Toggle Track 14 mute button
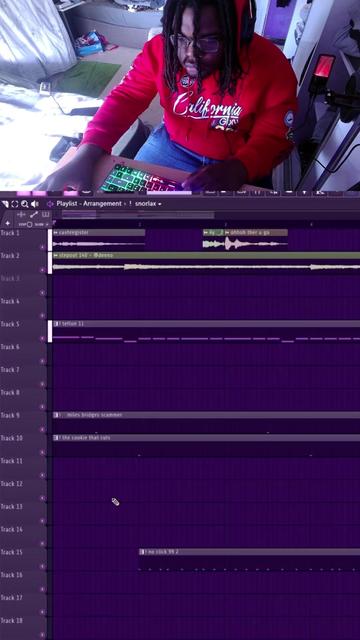Viewport: 360px width, 640px height. click(42, 544)
